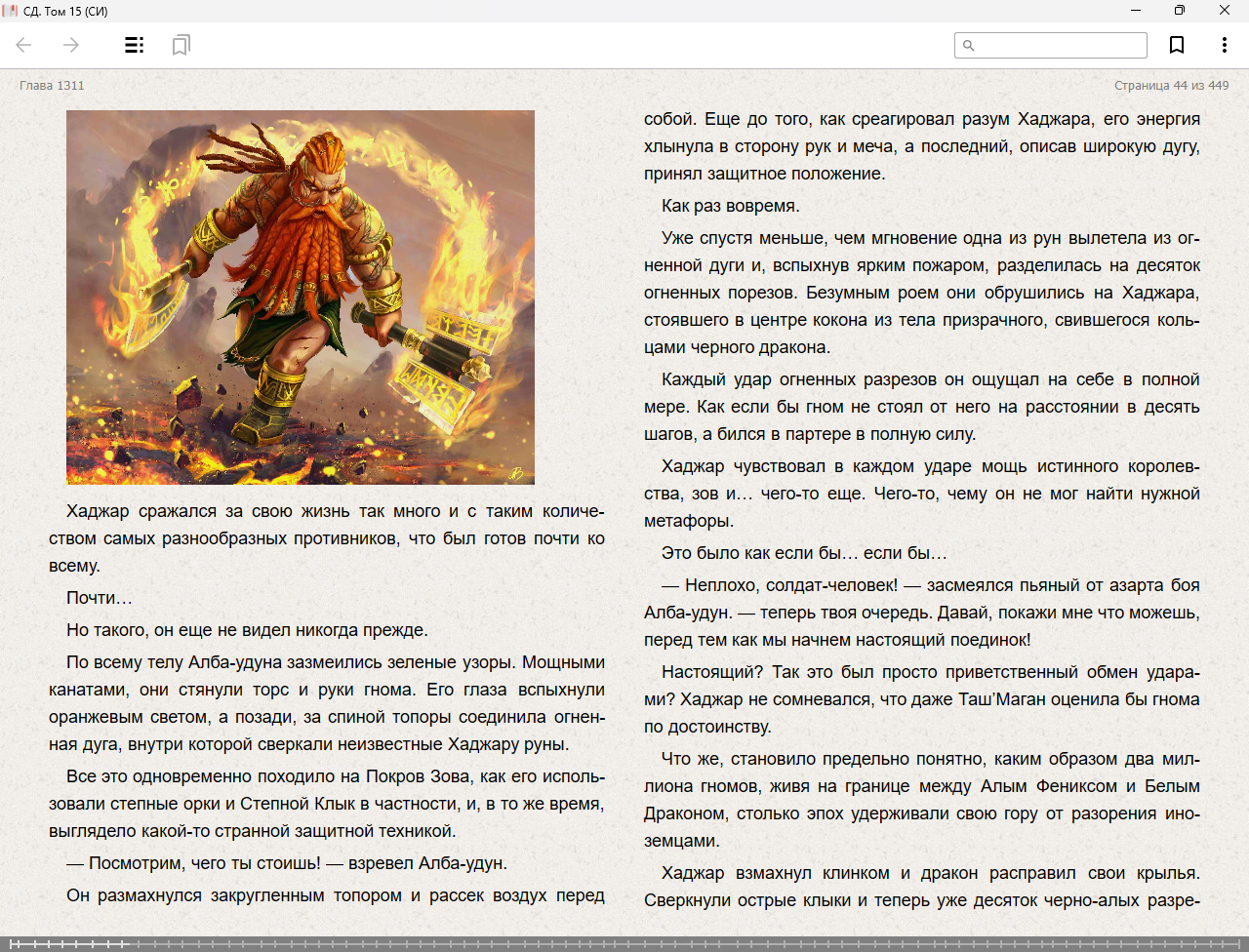Click the 'СД. Том 15 (СИ)' window title
Image resolution: width=1249 pixels, height=952 pixels.
pyautogui.click(x=65, y=11)
